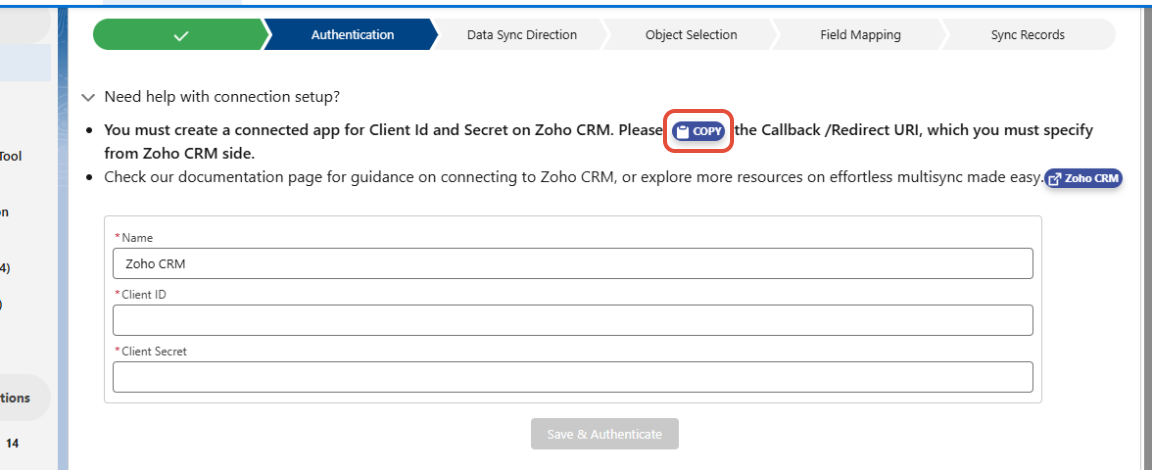Focus the Client ID input field
The image size is (1152, 470).
(x=572, y=320)
